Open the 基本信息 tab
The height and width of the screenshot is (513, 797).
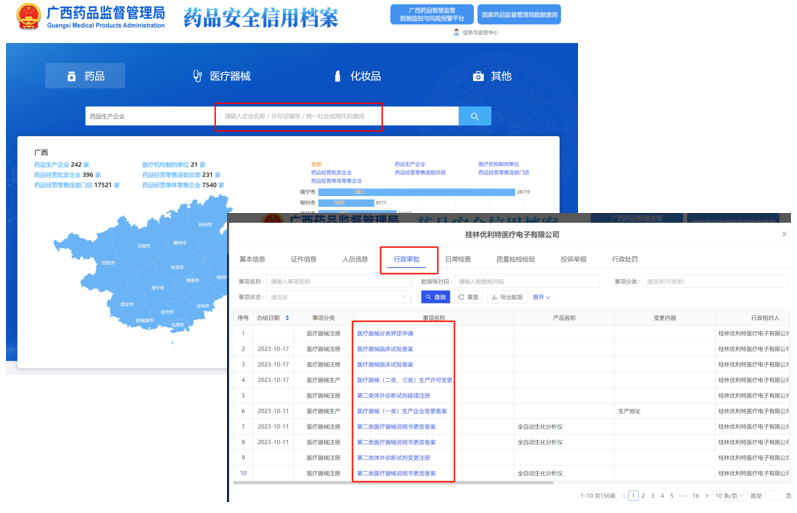[252, 259]
